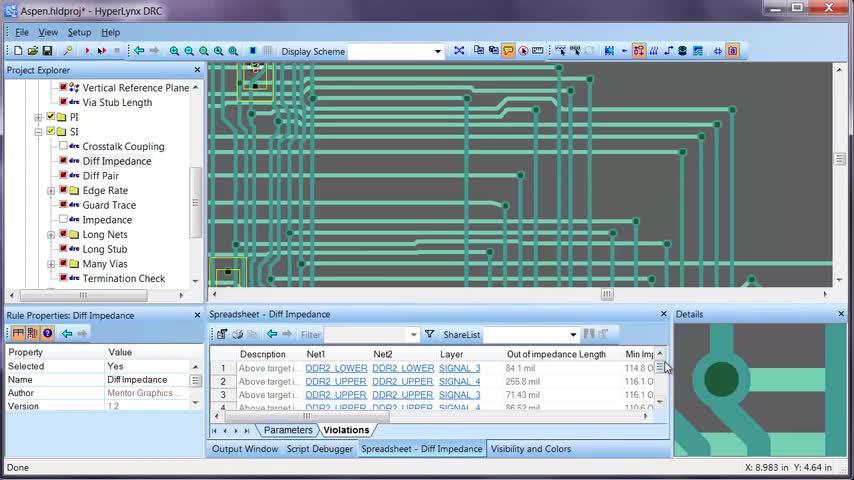This screenshot has height=480, width=854.
Task: Expand the Edge Rate tree node
Action: (x=51, y=191)
